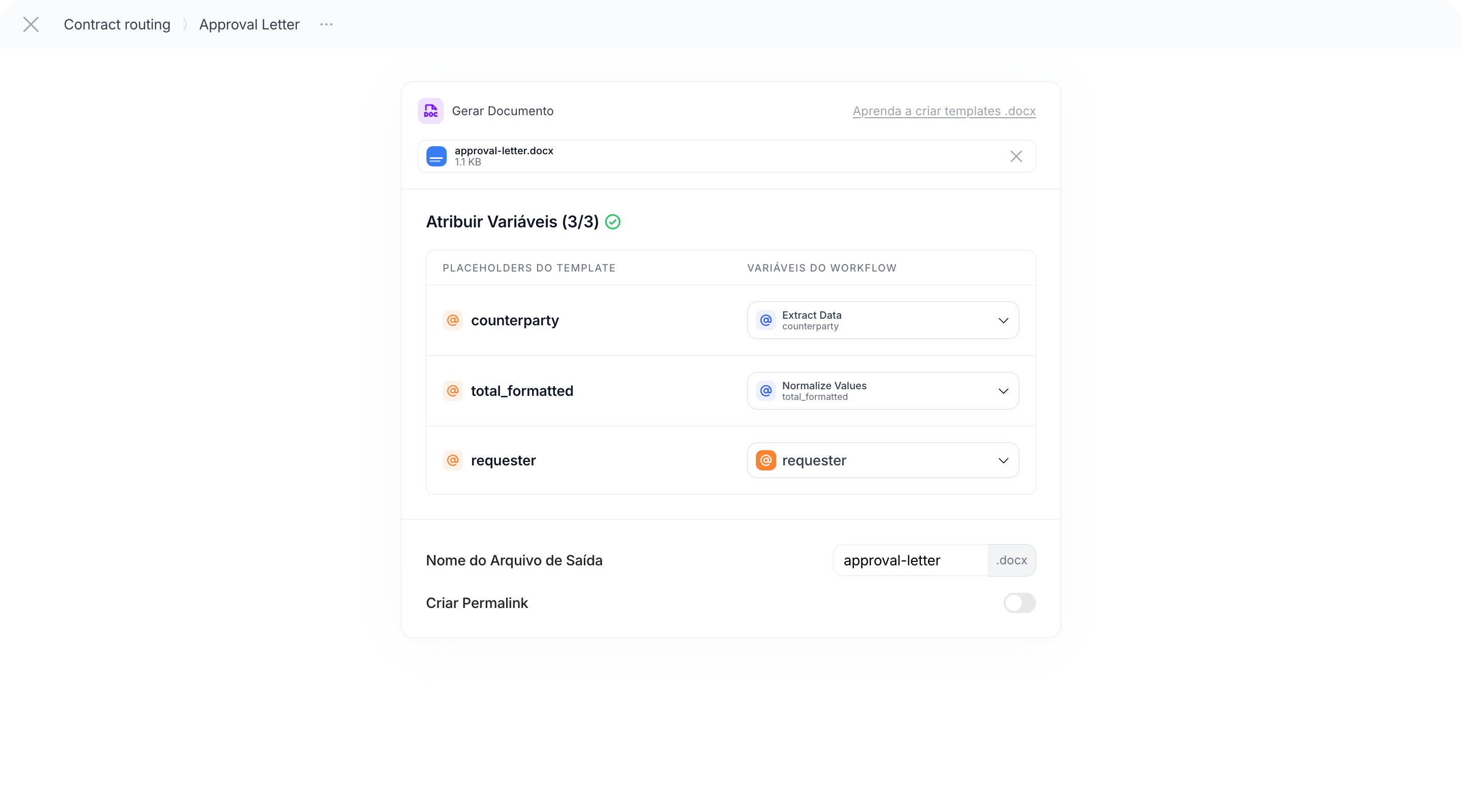Click the Gerar Documento title
The width and height of the screenshot is (1462, 812).
point(502,111)
